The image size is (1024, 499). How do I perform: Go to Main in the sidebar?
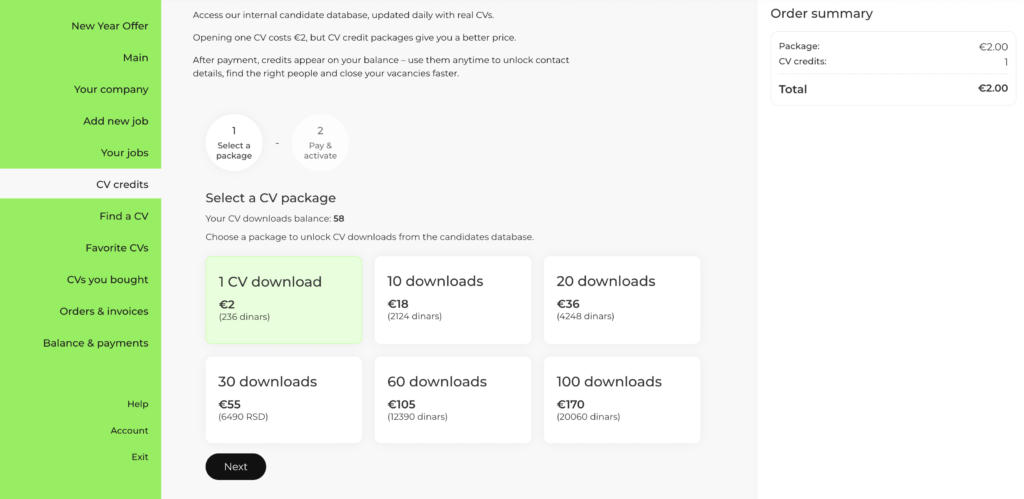135,58
